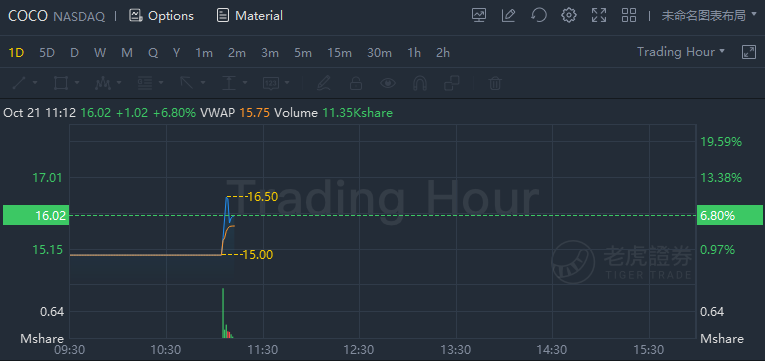Open the Options button
The width and height of the screenshot is (765, 361).
pyautogui.click(x=161, y=16)
